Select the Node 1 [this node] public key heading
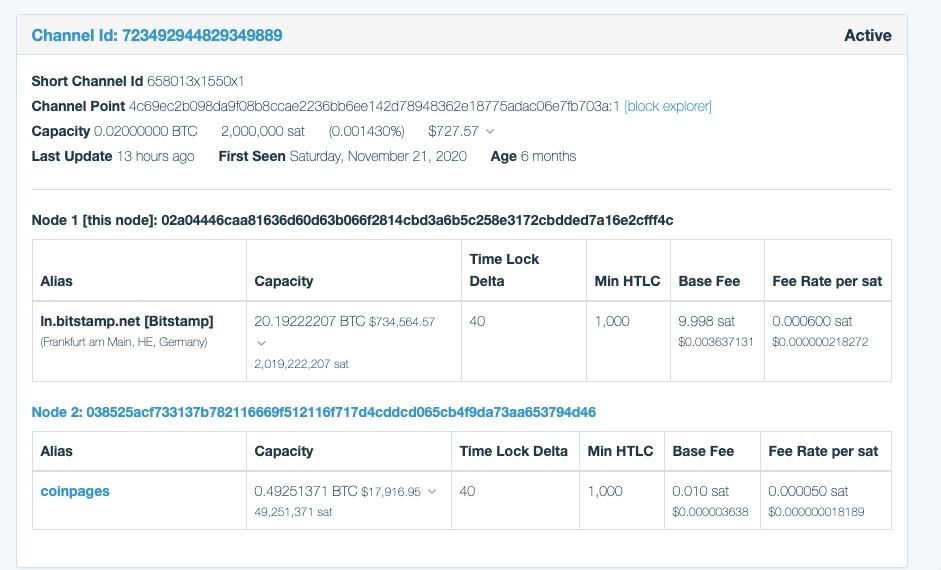 [x=352, y=220]
